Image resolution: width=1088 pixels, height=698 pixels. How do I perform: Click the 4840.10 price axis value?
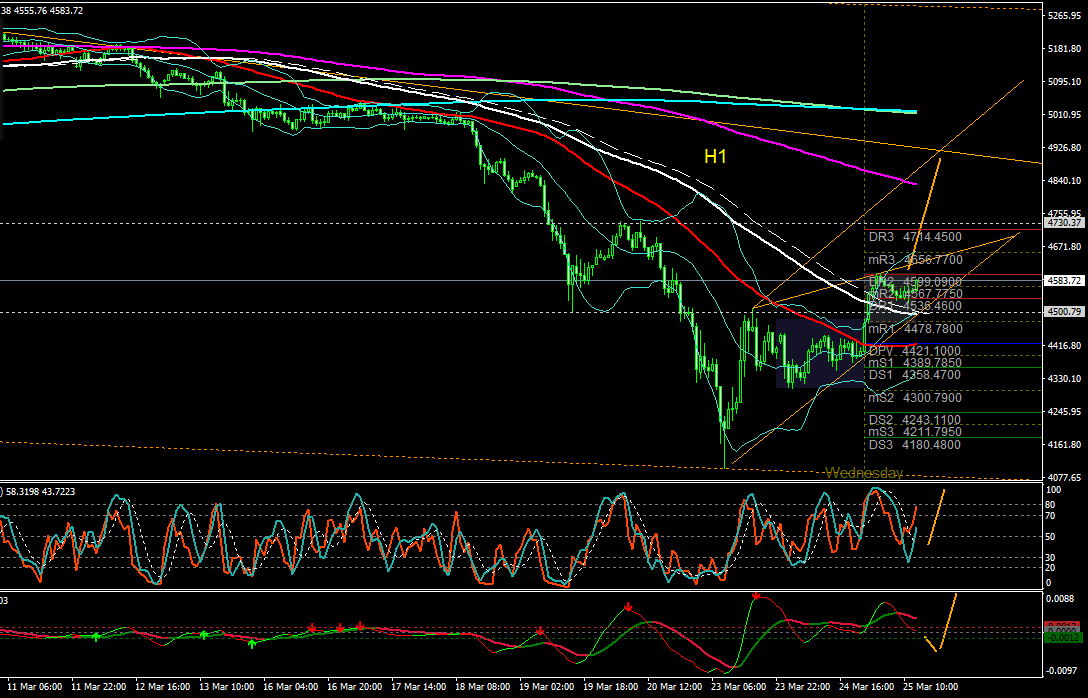click(1064, 180)
